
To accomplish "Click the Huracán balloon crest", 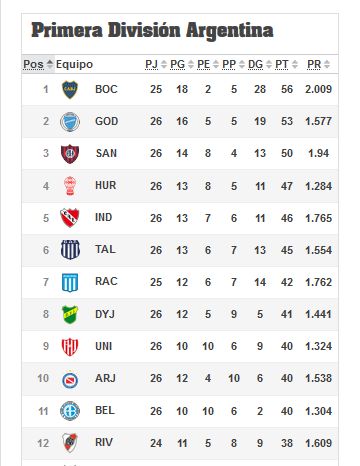I will pos(70,186).
